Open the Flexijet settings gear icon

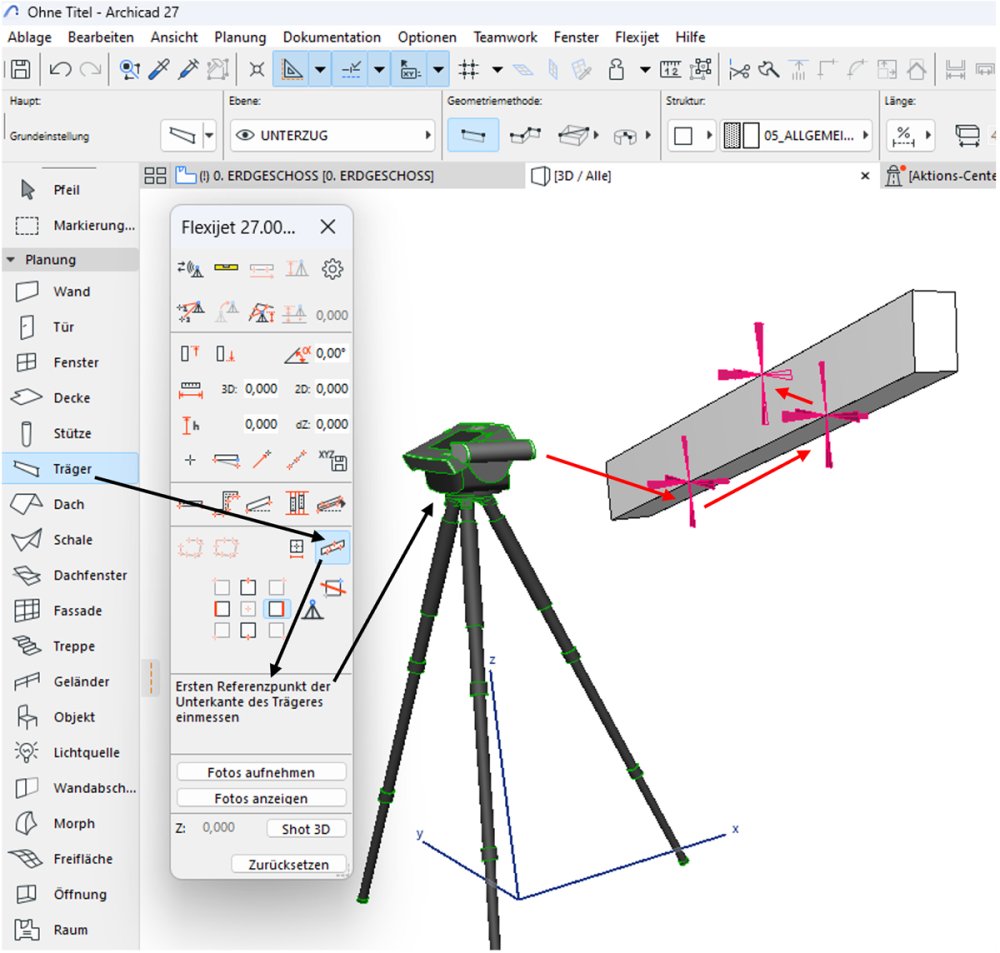tap(332, 269)
